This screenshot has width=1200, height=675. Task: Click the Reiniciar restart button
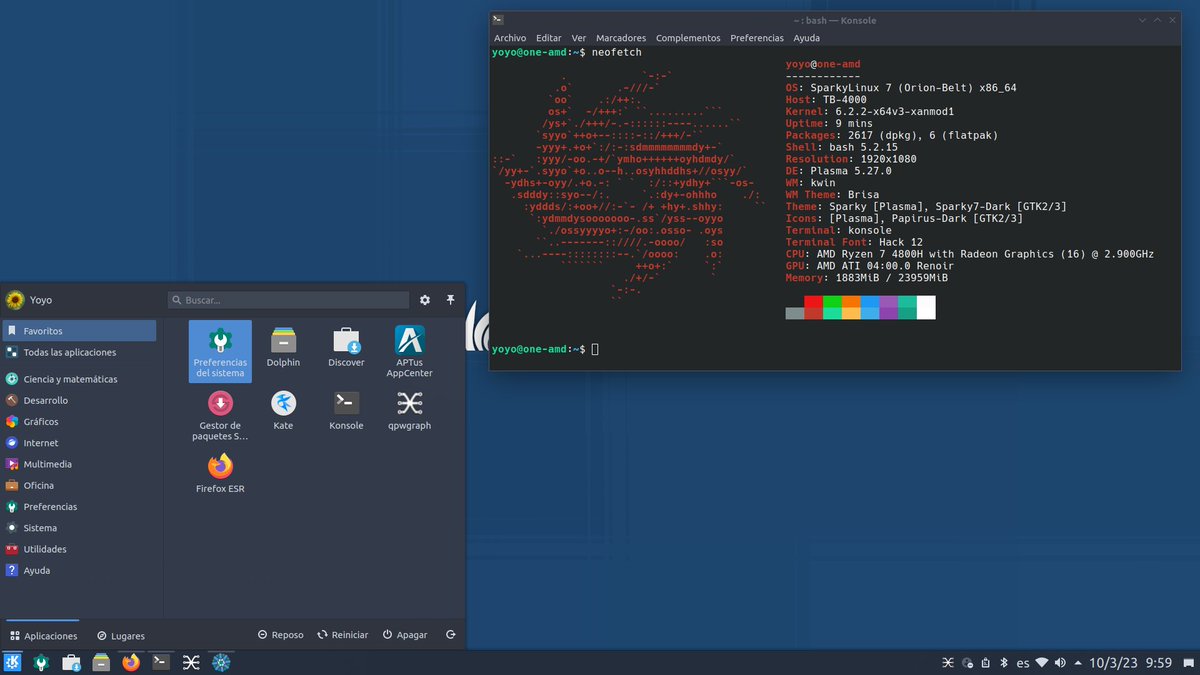tap(343, 635)
